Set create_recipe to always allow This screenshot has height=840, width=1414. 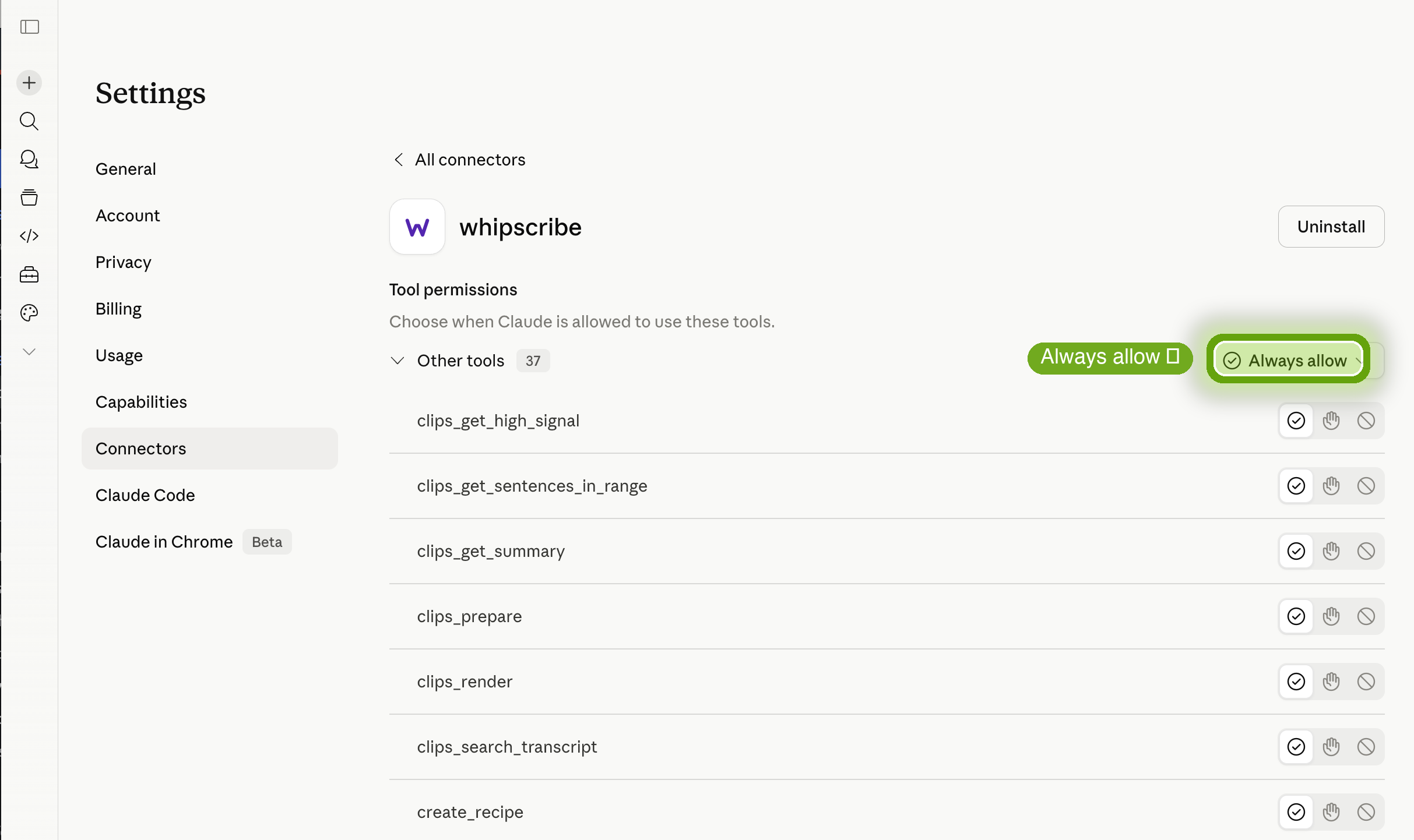pyautogui.click(x=1296, y=812)
